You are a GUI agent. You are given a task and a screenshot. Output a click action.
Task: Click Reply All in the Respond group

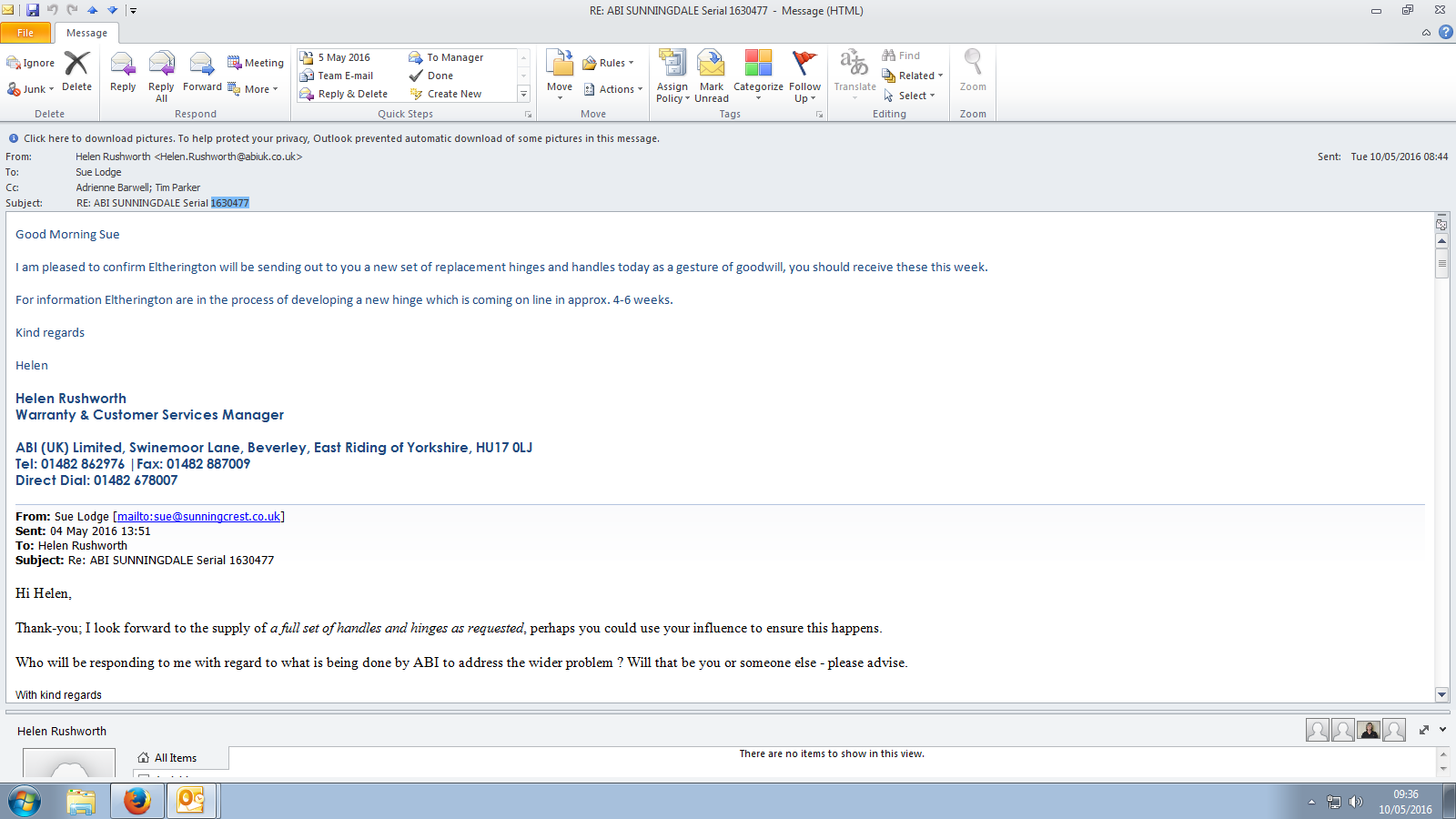click(x=161, y=76)
